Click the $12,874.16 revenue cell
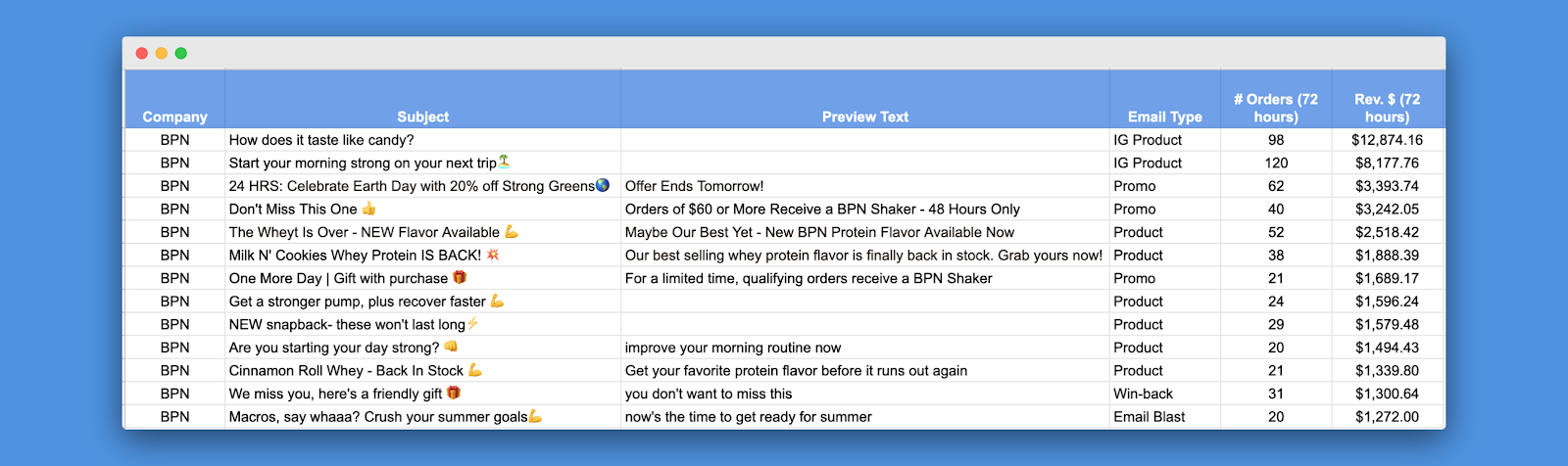 tap(1387, 140)
